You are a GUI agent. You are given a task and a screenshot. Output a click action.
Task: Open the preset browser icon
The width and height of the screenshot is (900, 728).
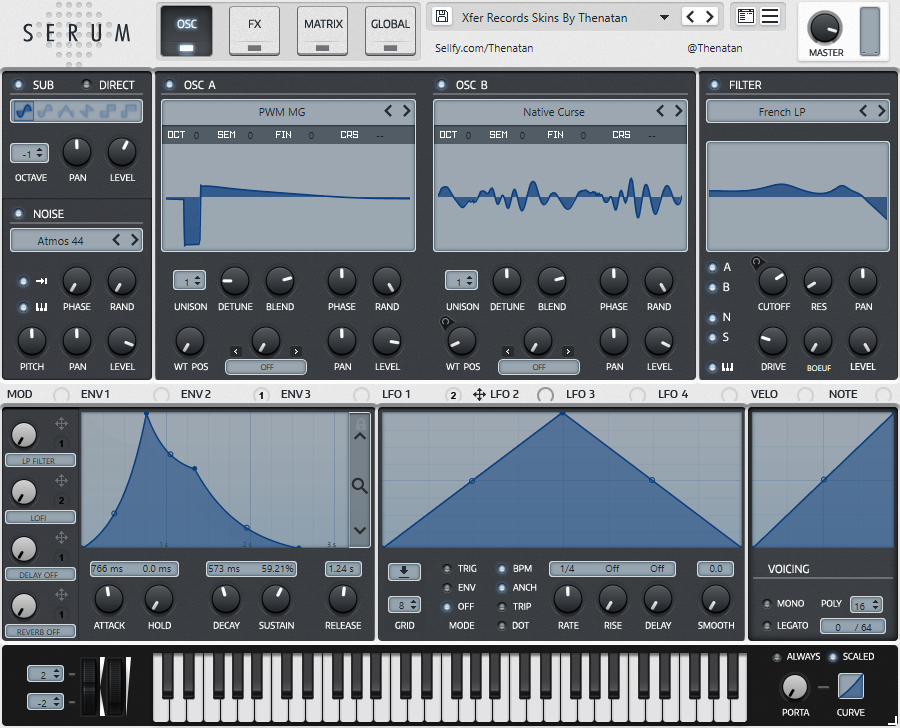(745, 17)
